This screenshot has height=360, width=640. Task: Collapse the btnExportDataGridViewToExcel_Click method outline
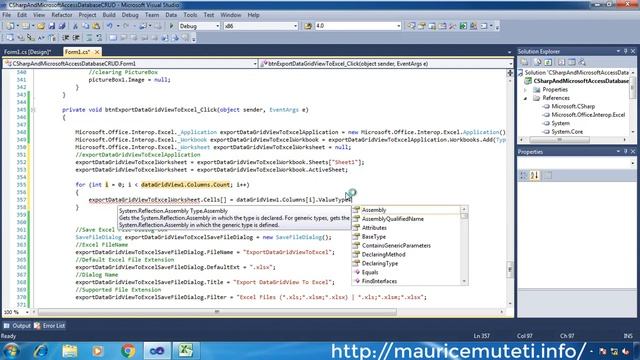point(33,110)
